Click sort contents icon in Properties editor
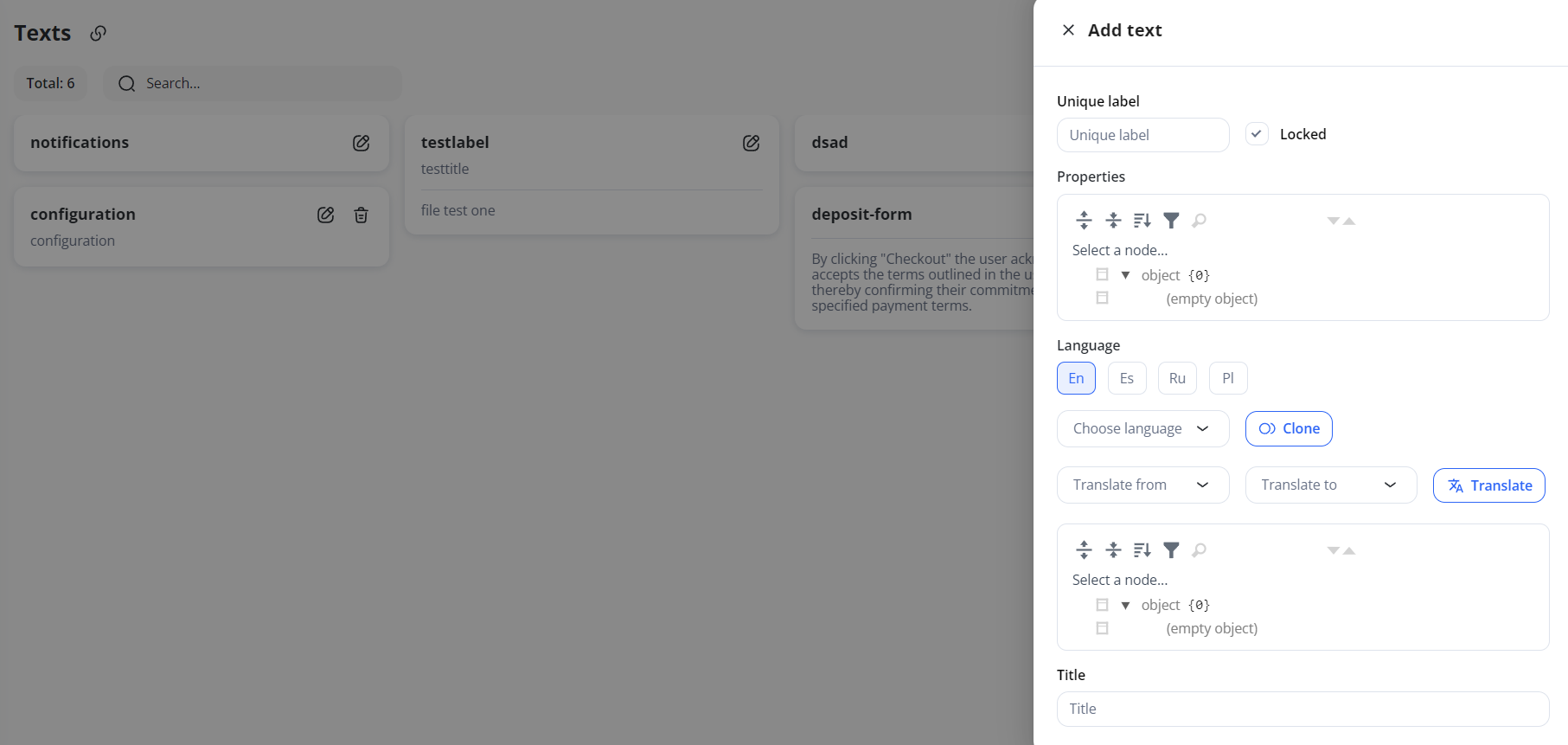Screen dimensions: 1568x745 1142,220
